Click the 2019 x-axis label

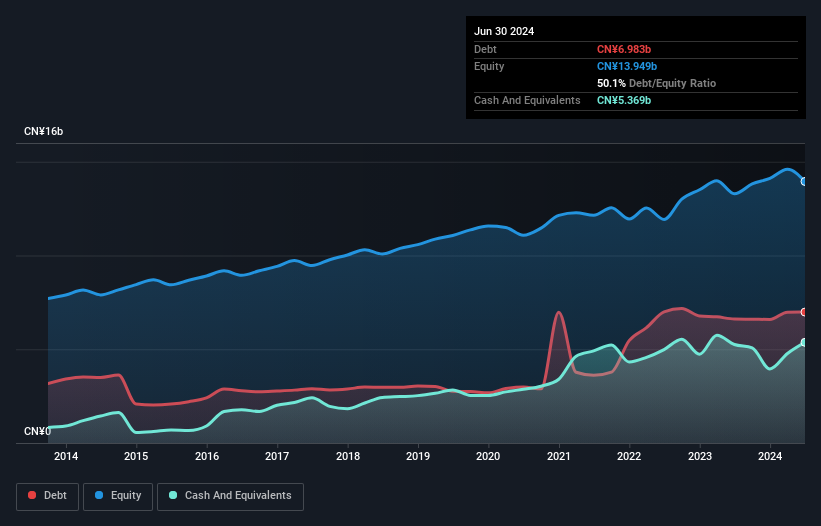[418, 456]
